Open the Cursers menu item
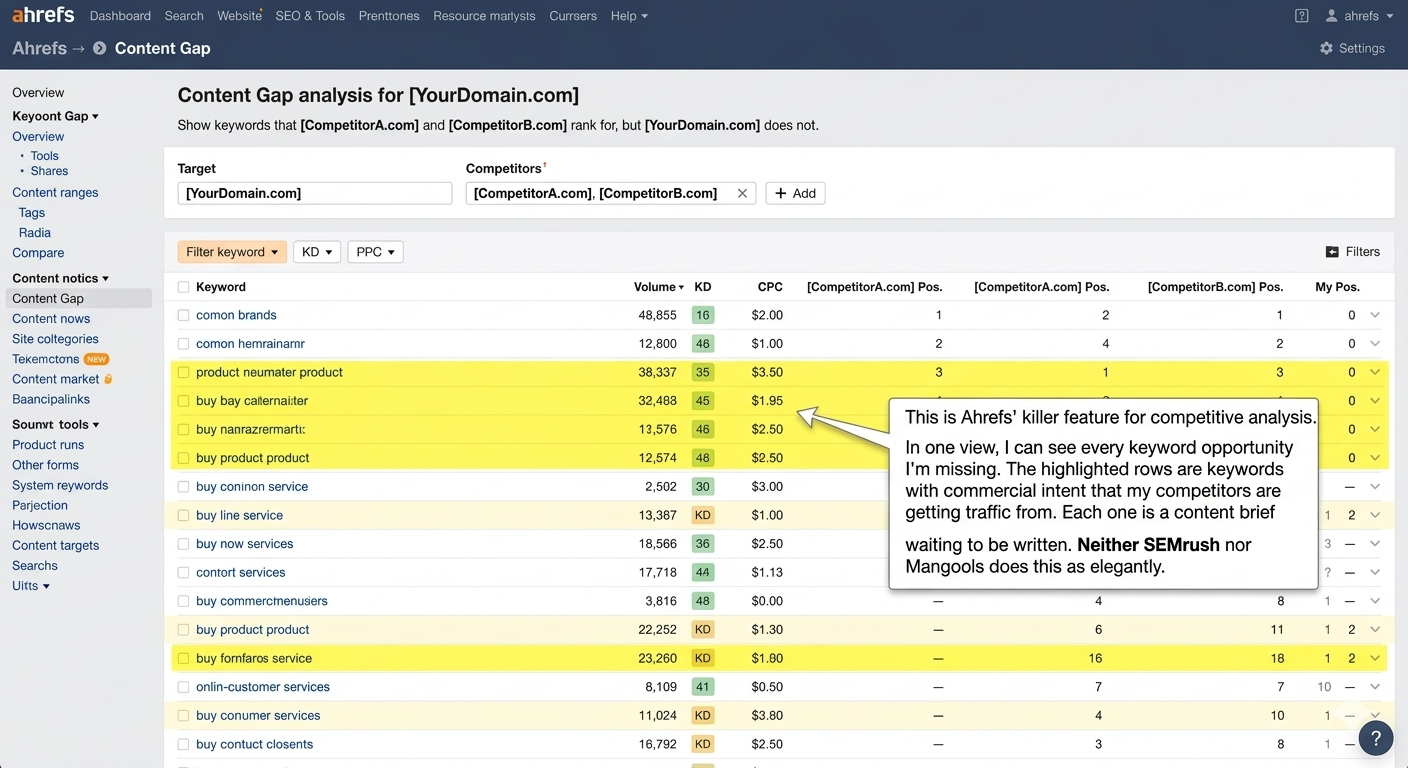The image size is (1408, 768). point(573,16)
